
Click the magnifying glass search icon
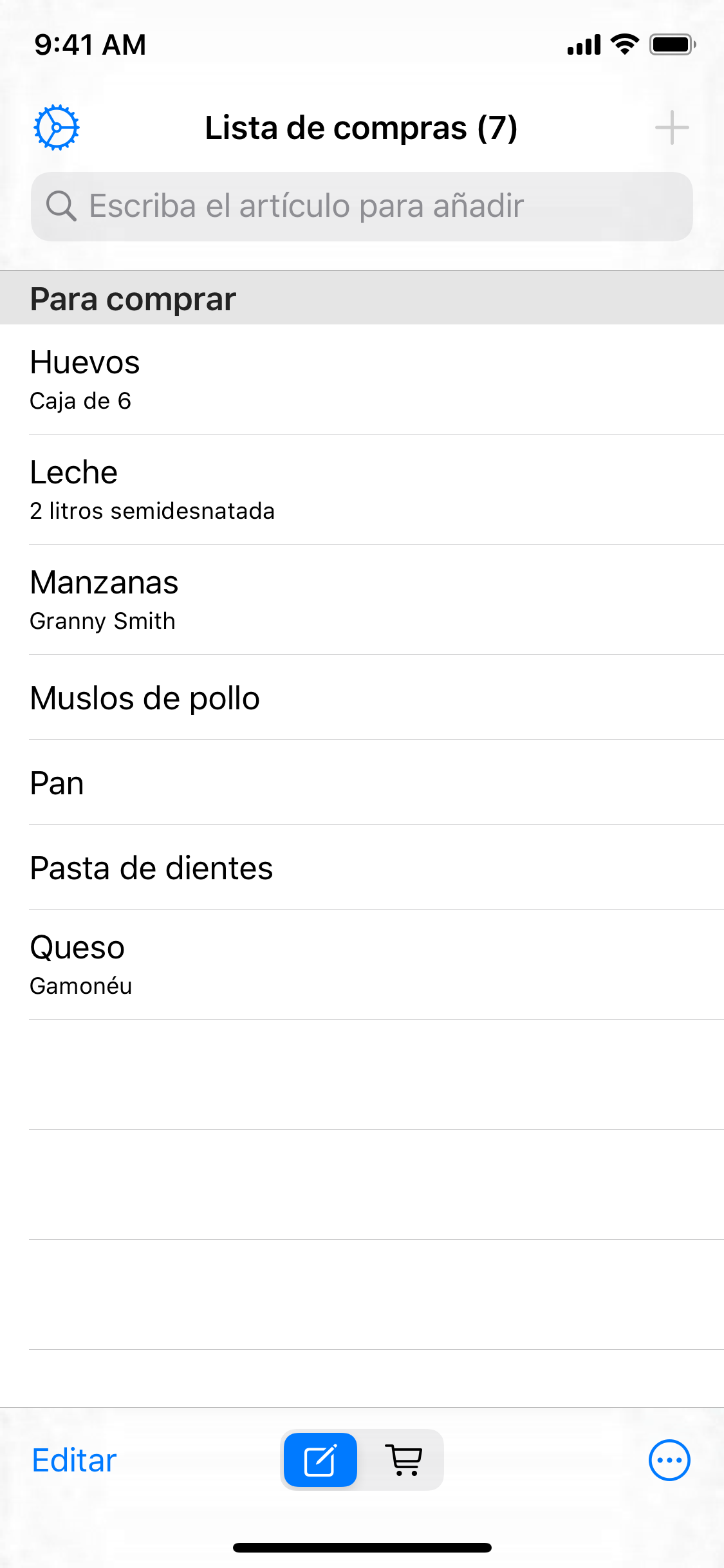pyautogui.click(x=61, y=206)
